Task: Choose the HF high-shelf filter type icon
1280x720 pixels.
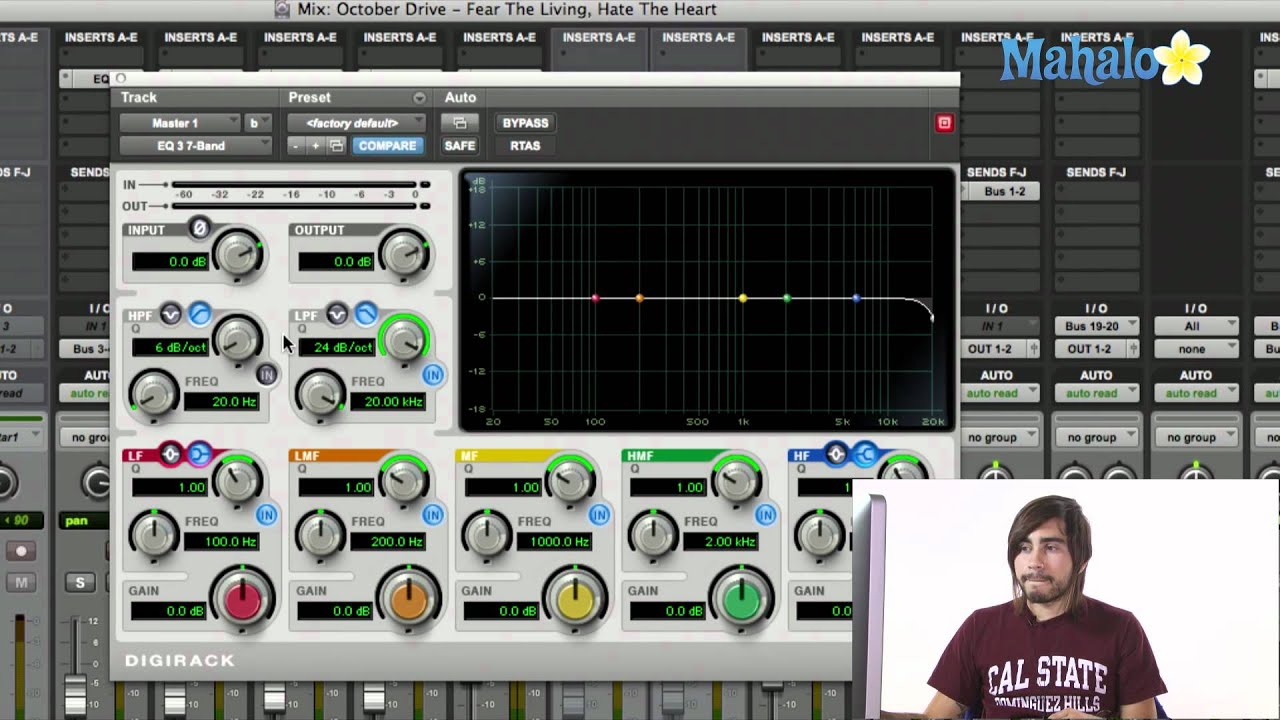Action: (x=865, y=455)
